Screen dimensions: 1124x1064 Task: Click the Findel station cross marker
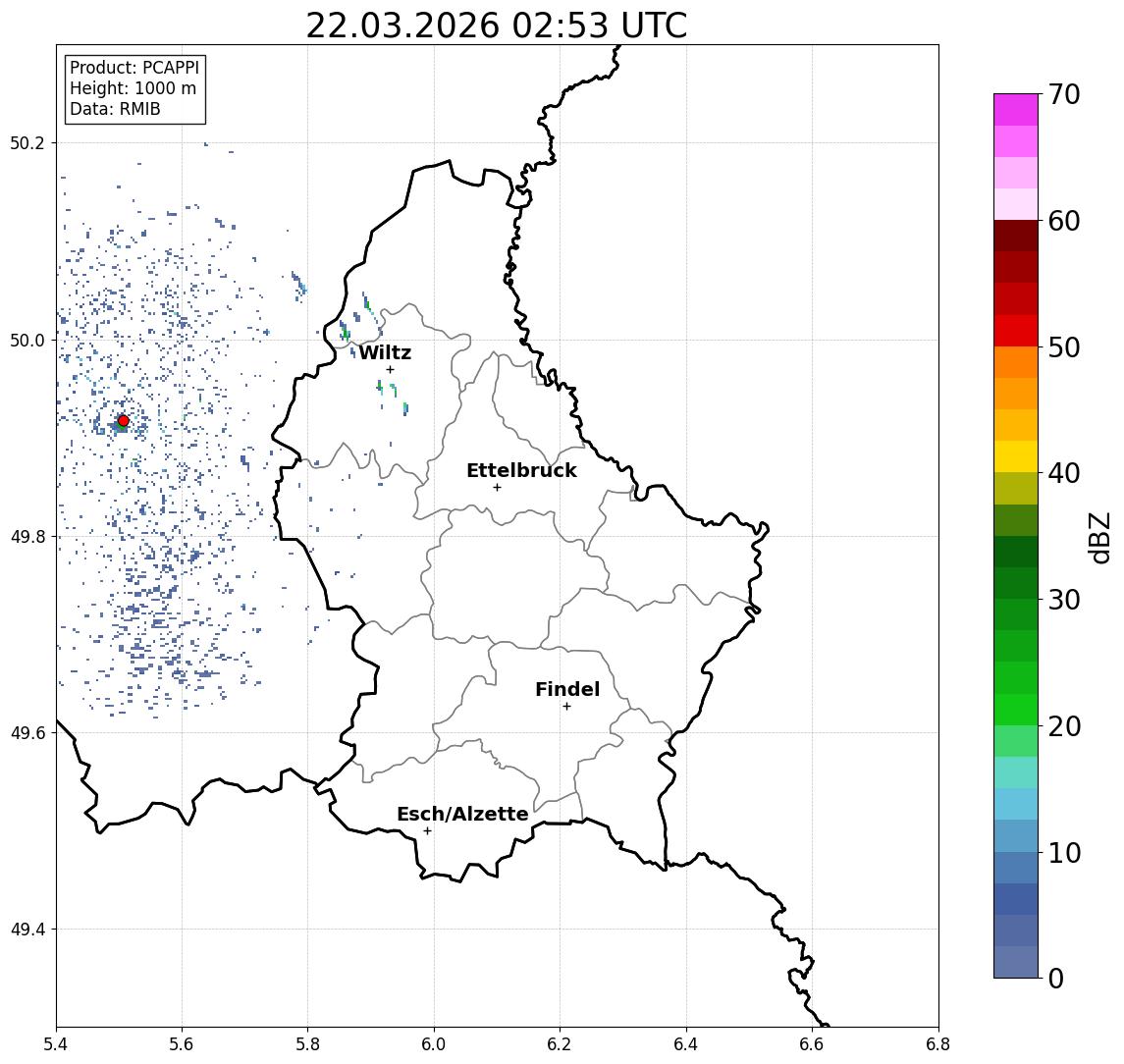(x=566, y=707)
